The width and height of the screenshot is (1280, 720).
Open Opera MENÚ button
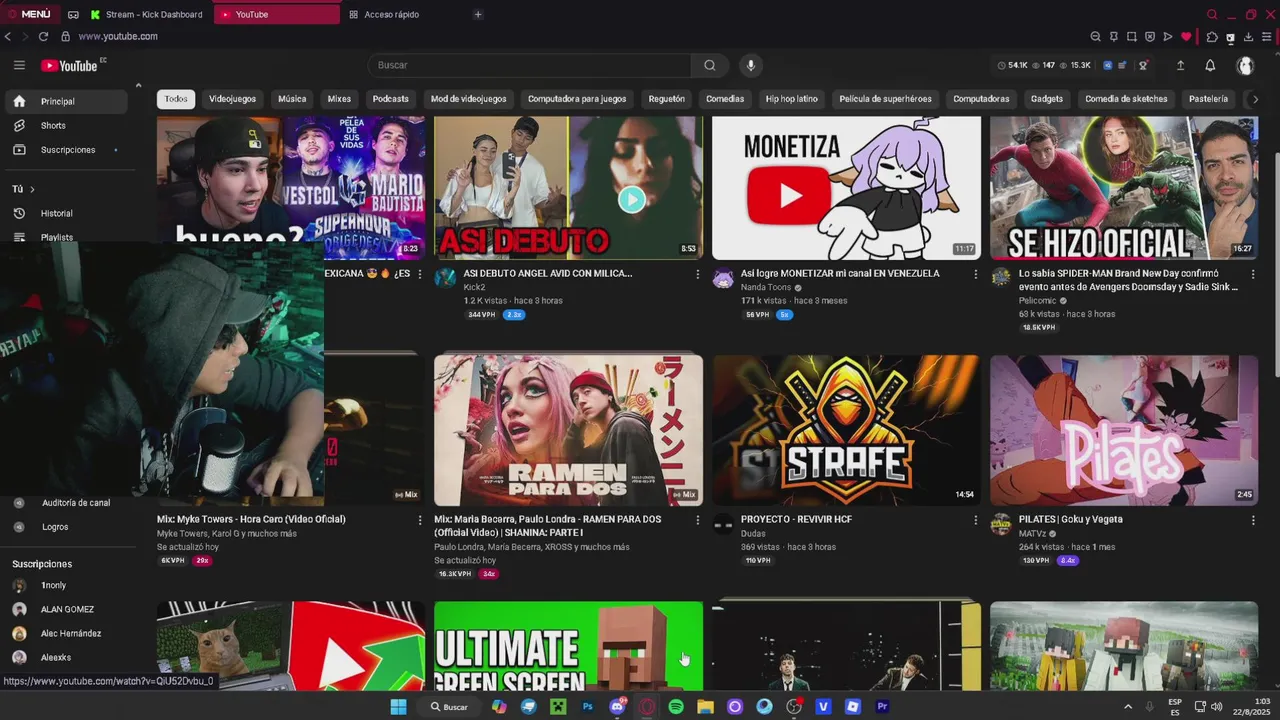click(29, 14)
